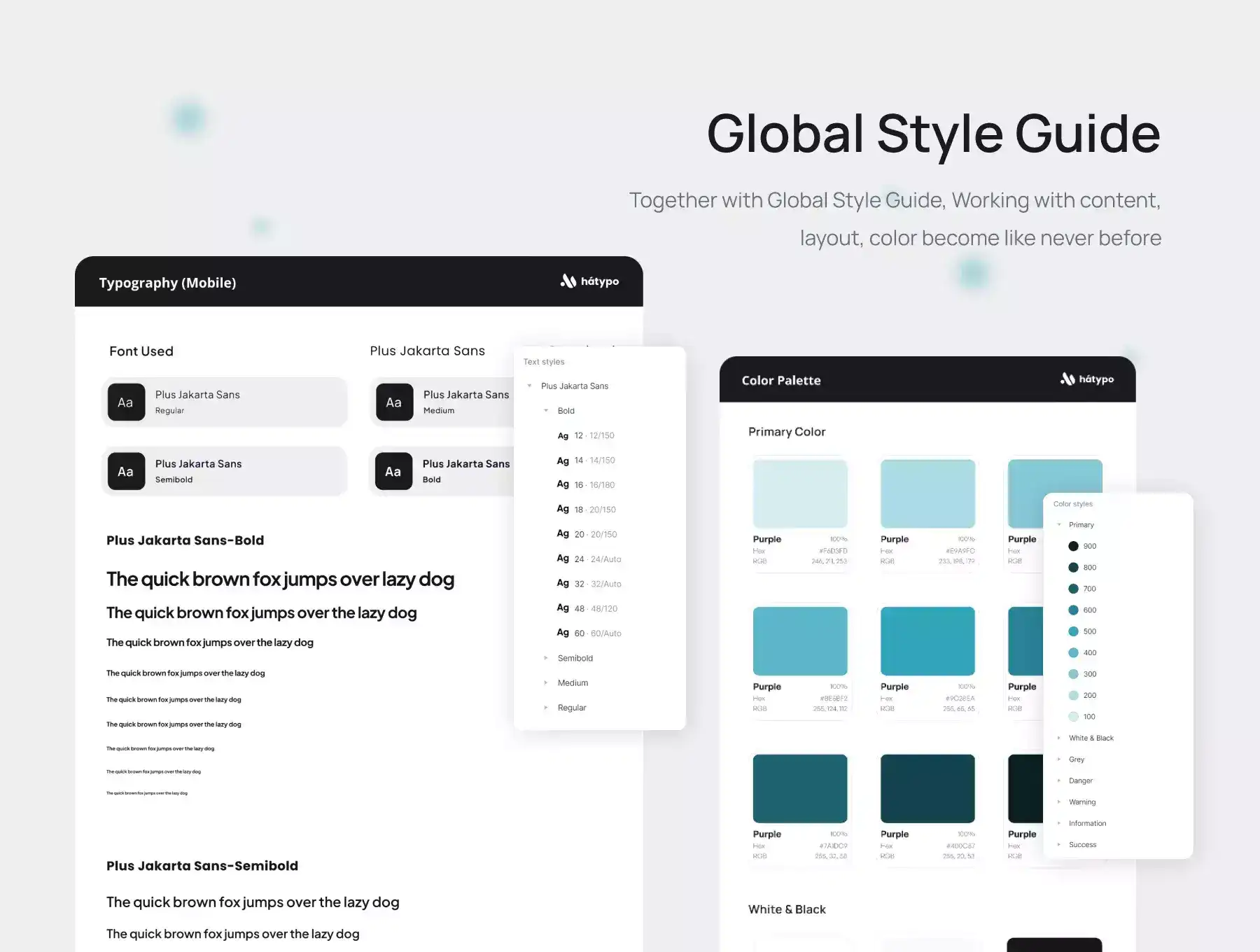
Task: Pick the Primary 500 color style
Action: pos(1081,631)
